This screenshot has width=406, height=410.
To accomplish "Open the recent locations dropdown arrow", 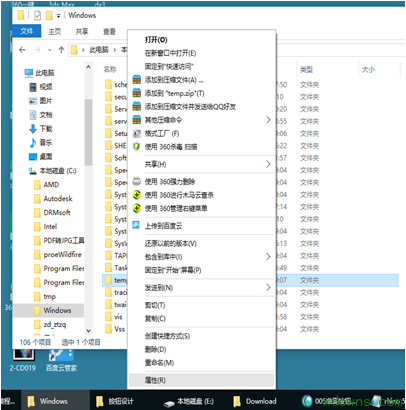I will pyautogui.click(x=50, y=50).
